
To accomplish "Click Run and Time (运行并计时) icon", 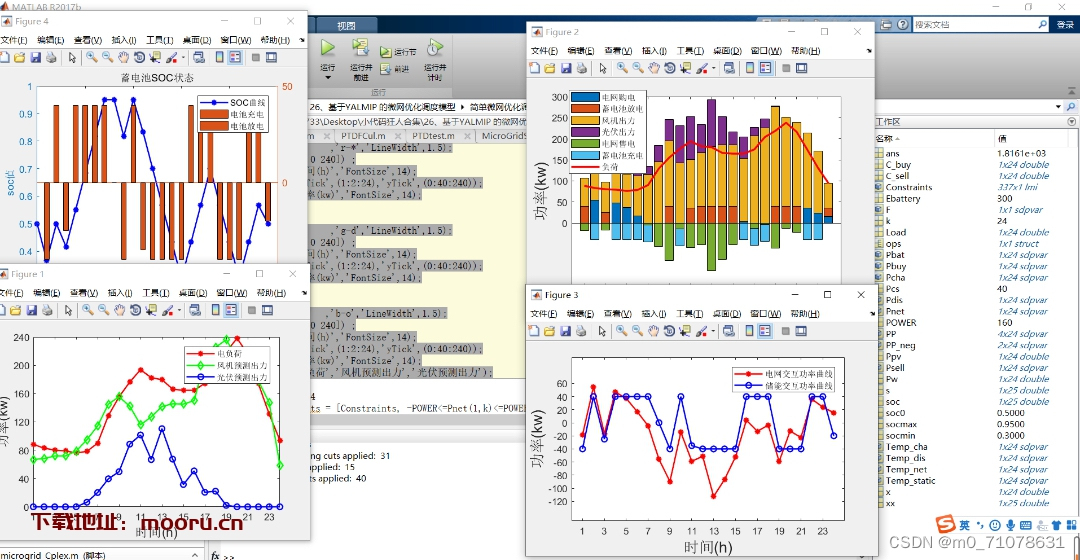I will pyautogui.click(x=435, y=48).
